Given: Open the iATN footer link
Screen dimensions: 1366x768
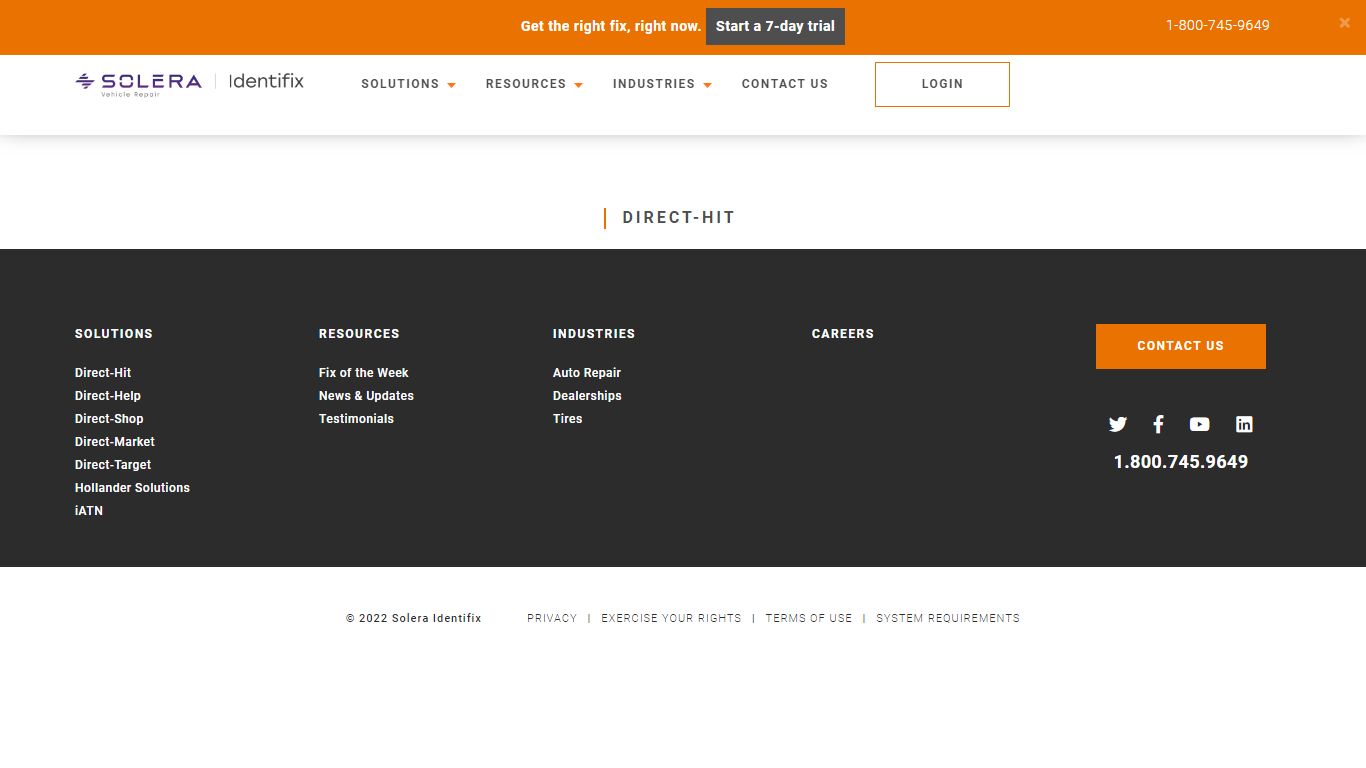Looking at the screenshot, I should tap(89, 511).
